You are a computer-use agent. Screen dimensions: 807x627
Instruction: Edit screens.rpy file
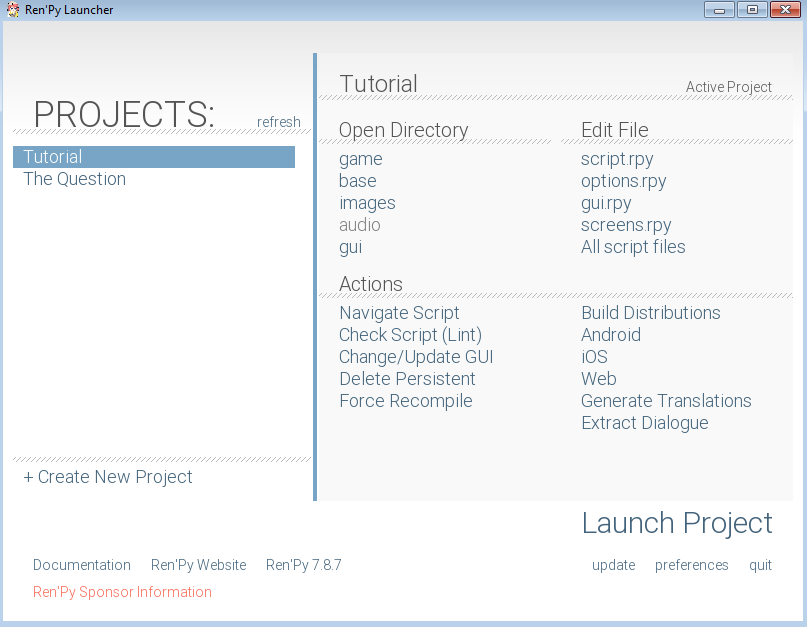coord(626,225)
